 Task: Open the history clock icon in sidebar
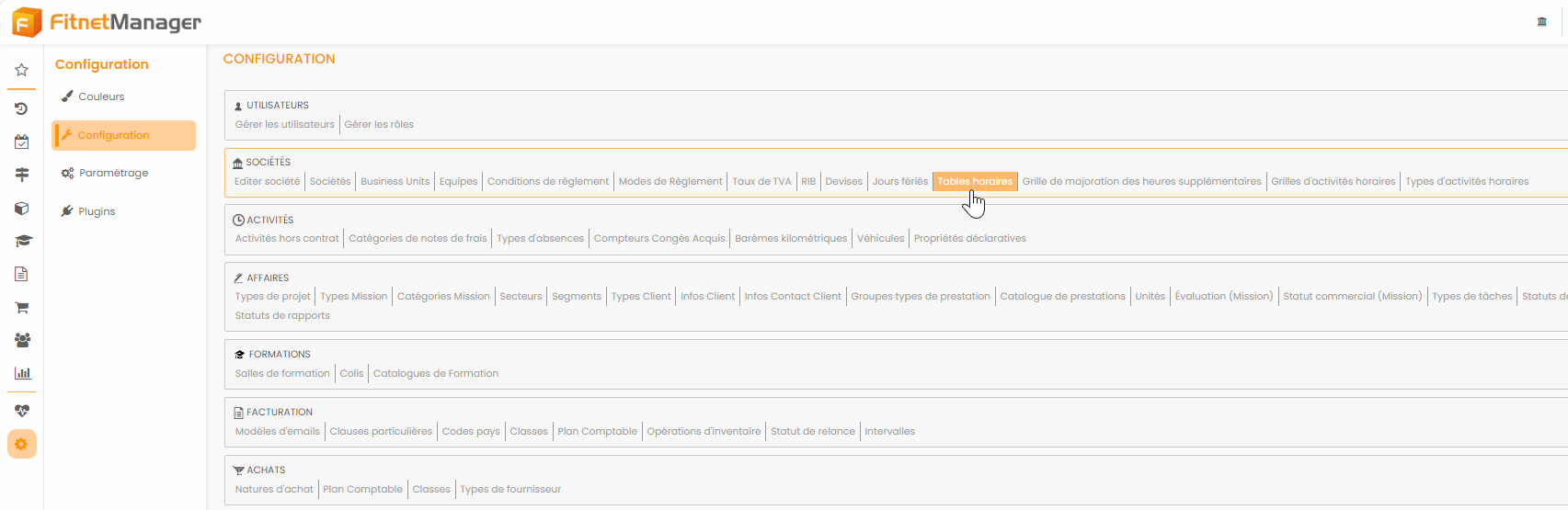pyautogui.click(x=21, y=108)
